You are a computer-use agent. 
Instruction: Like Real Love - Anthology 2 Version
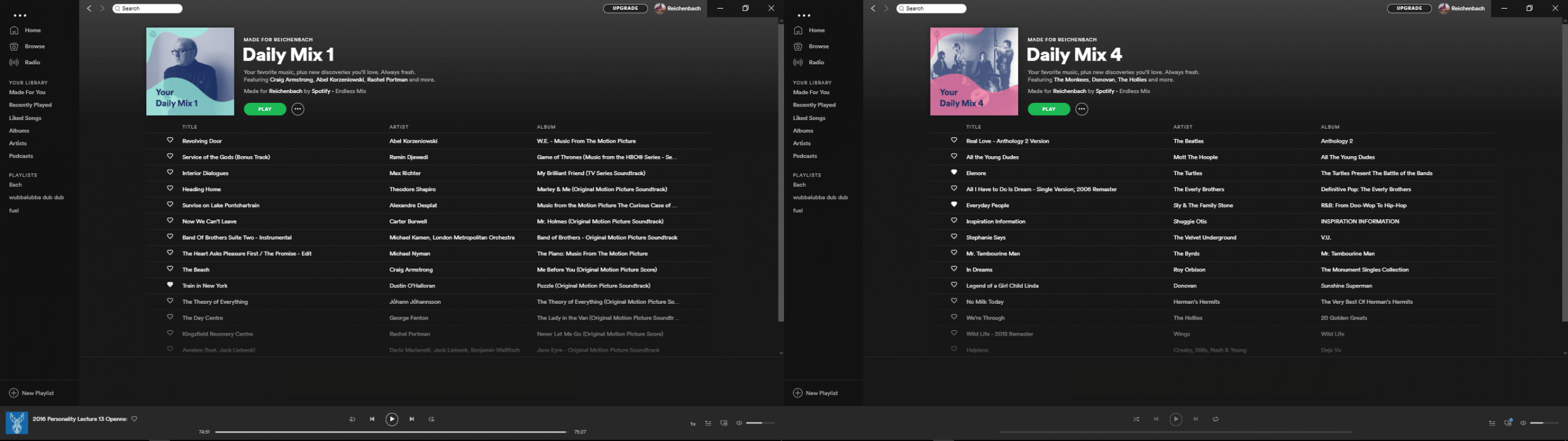point(954,140)
